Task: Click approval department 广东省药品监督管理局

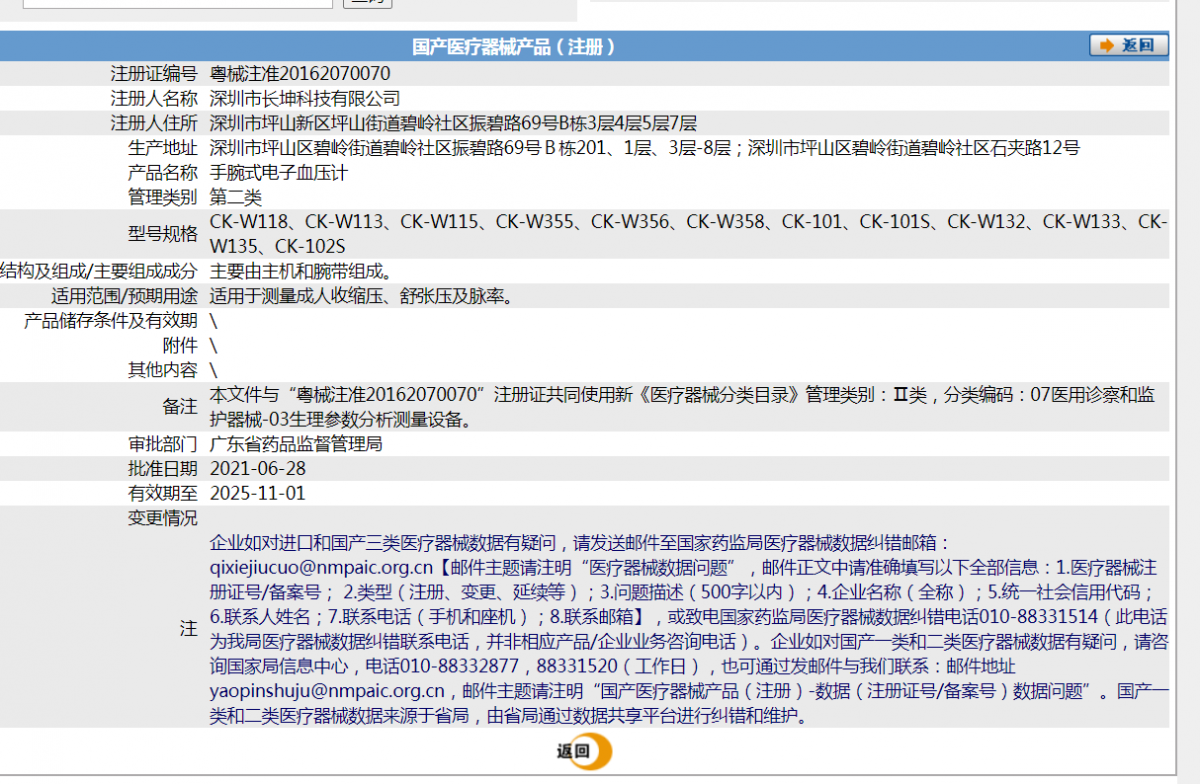Action: click(296, 444)
